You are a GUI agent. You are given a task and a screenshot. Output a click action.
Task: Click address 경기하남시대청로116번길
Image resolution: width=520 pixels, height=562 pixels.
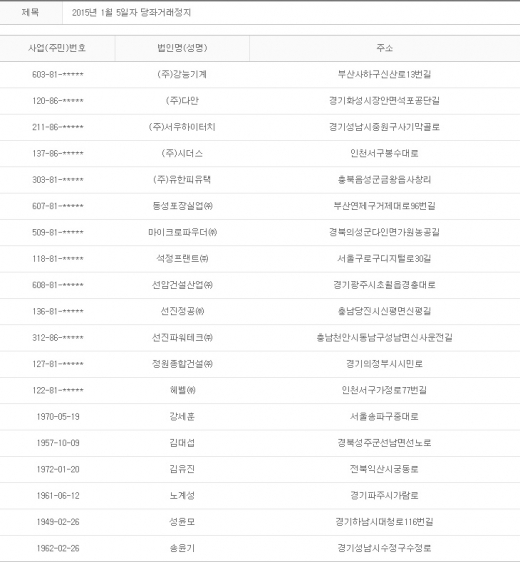[385, 522]
